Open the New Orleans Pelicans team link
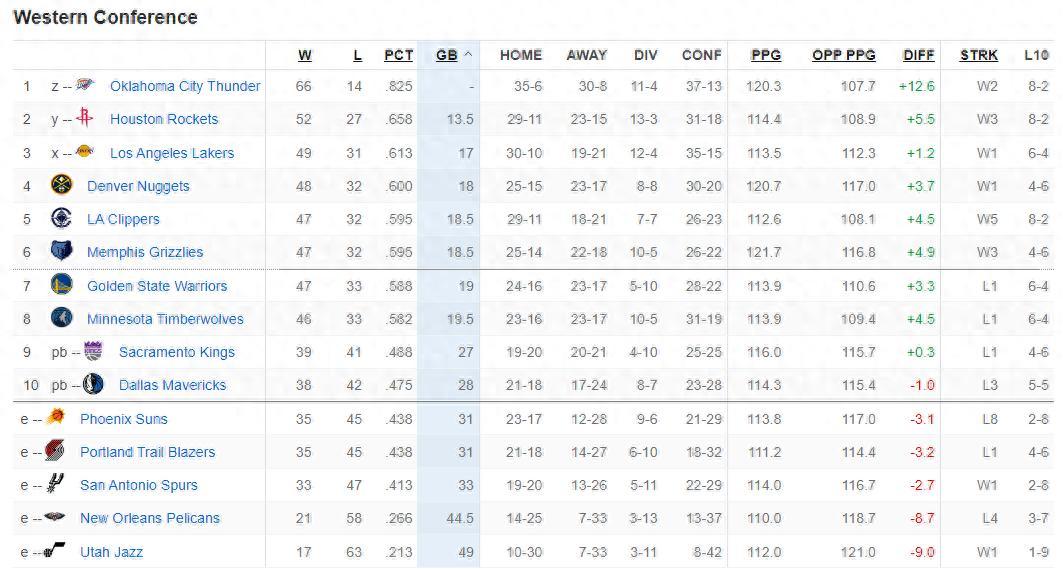1063x572 pixels. click(150, 518)
